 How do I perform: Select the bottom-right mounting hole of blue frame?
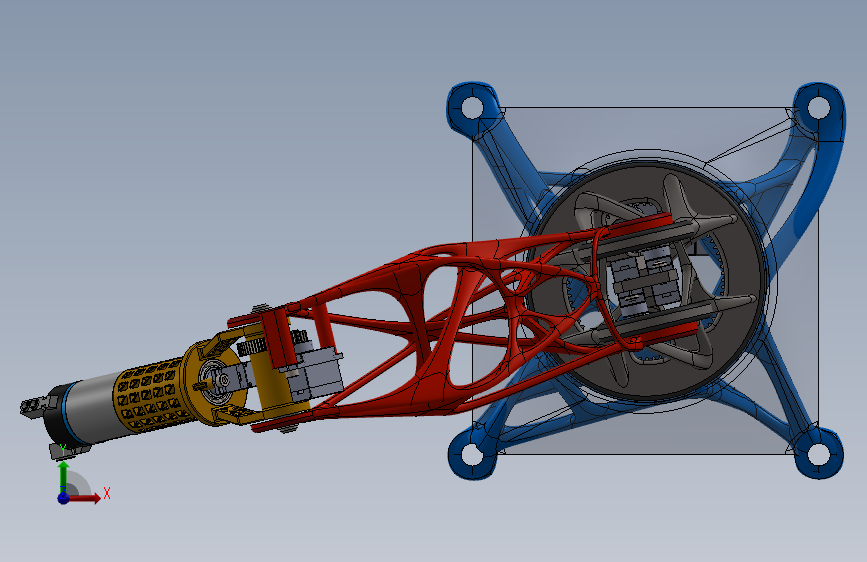(x=818, y=454)
